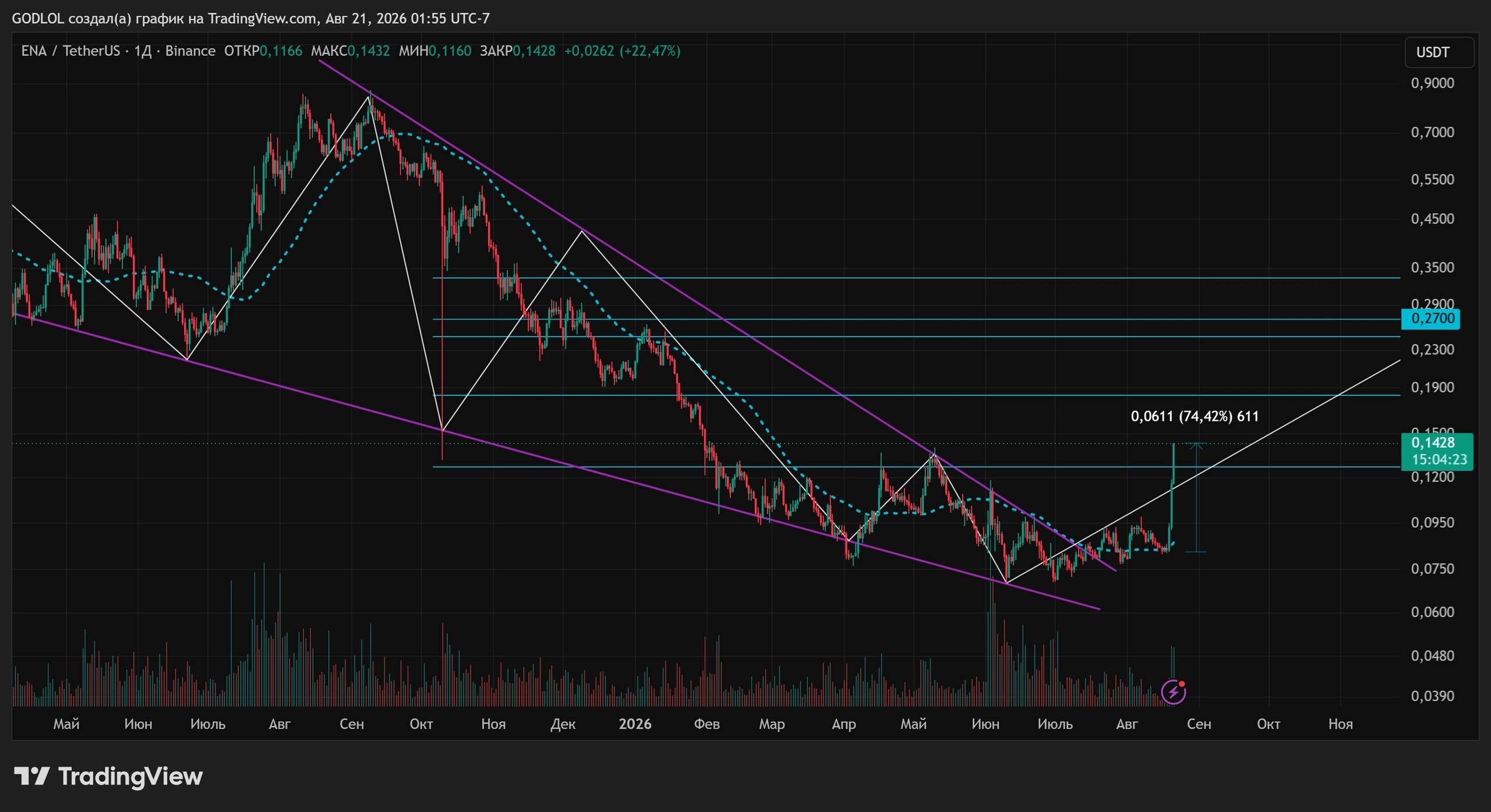Click the ЗАКР 0,1428 close value
This screenshot has width=1491, height=812.
coord(517,51)
